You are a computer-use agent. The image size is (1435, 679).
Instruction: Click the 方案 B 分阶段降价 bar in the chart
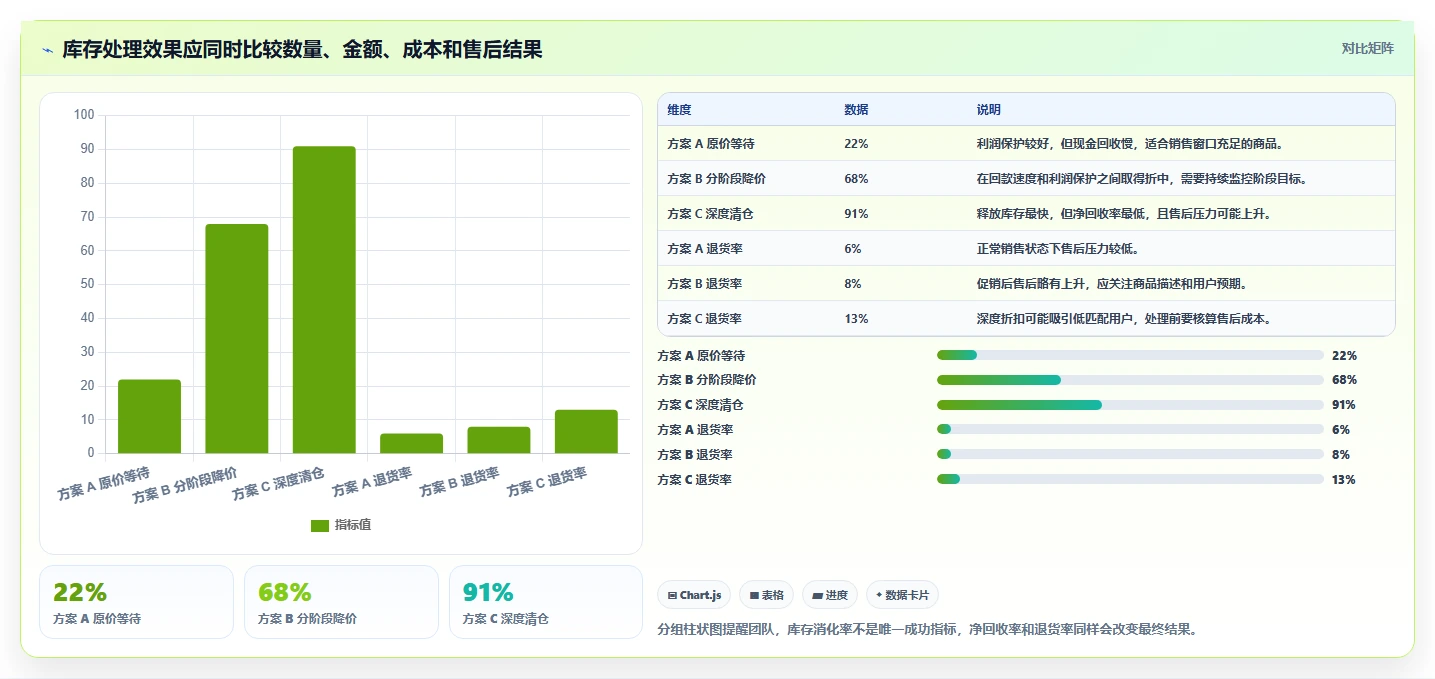(237, 338)
